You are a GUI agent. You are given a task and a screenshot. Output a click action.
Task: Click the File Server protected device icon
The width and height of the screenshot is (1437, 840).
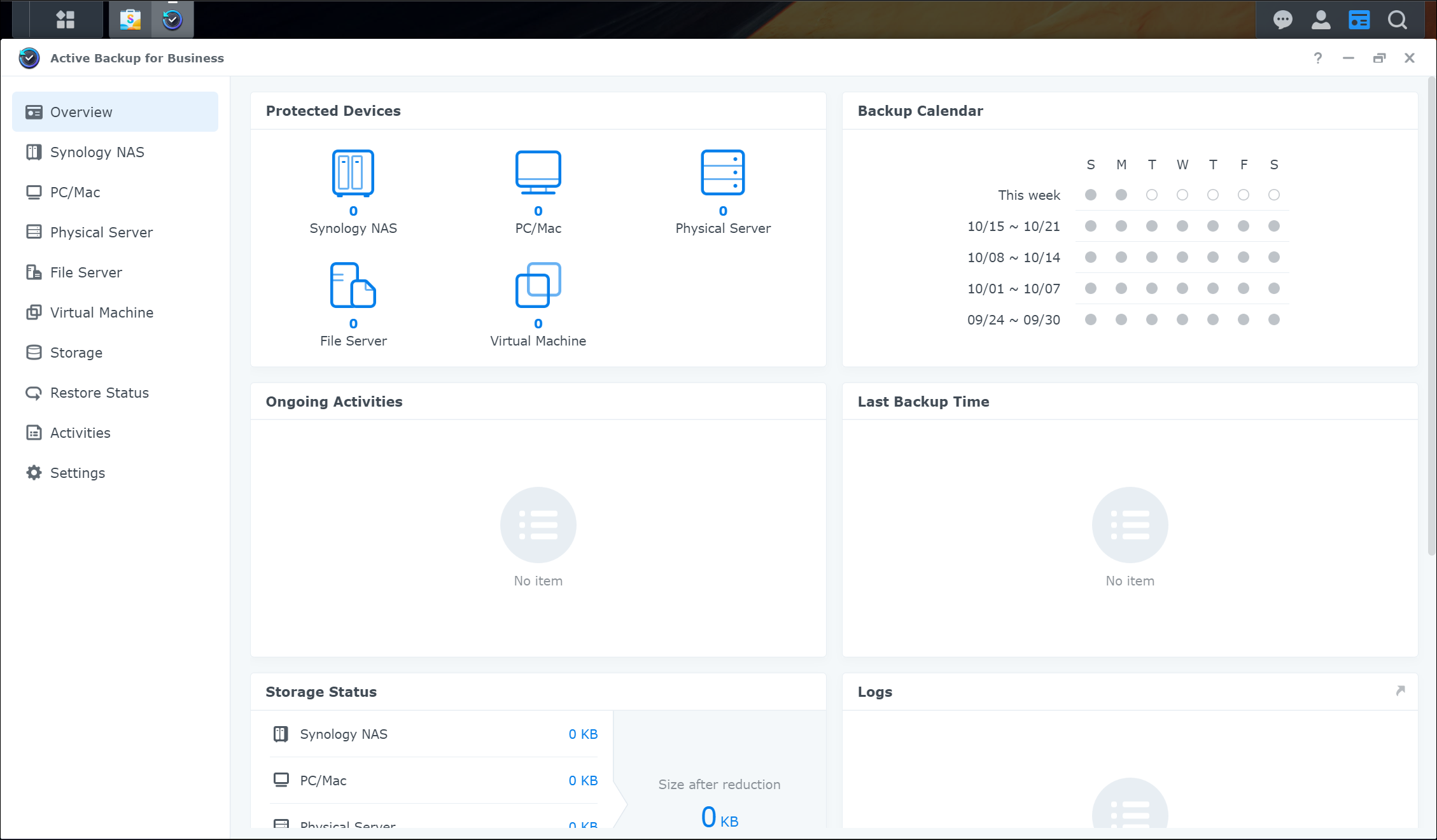point(353,285)
